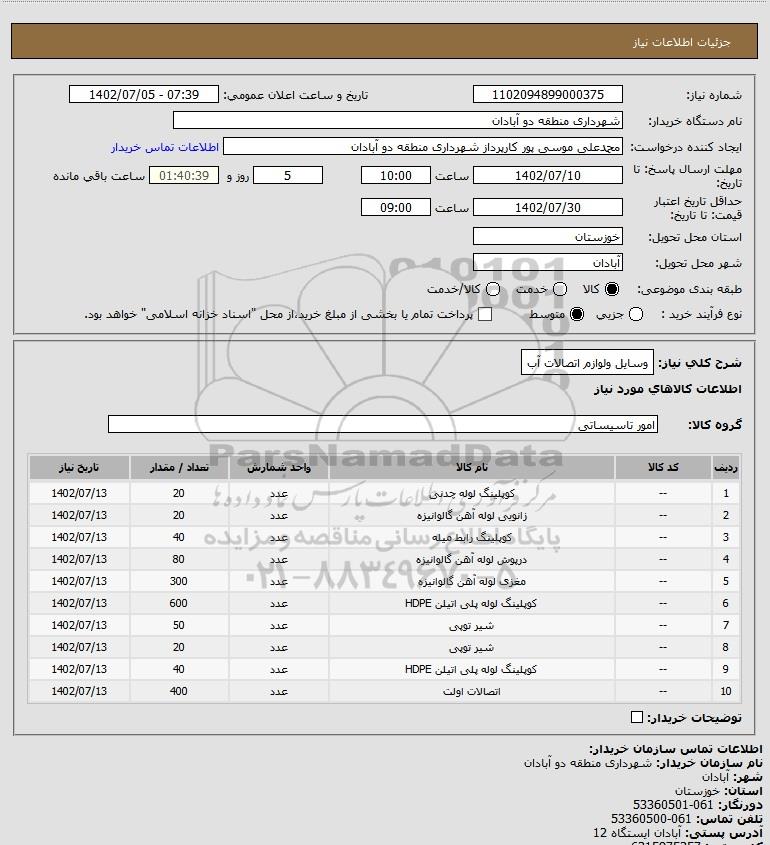The image size is (770, 845).
Task: Click quantity 80 in row 4
Action: click(x=178, y=559)
